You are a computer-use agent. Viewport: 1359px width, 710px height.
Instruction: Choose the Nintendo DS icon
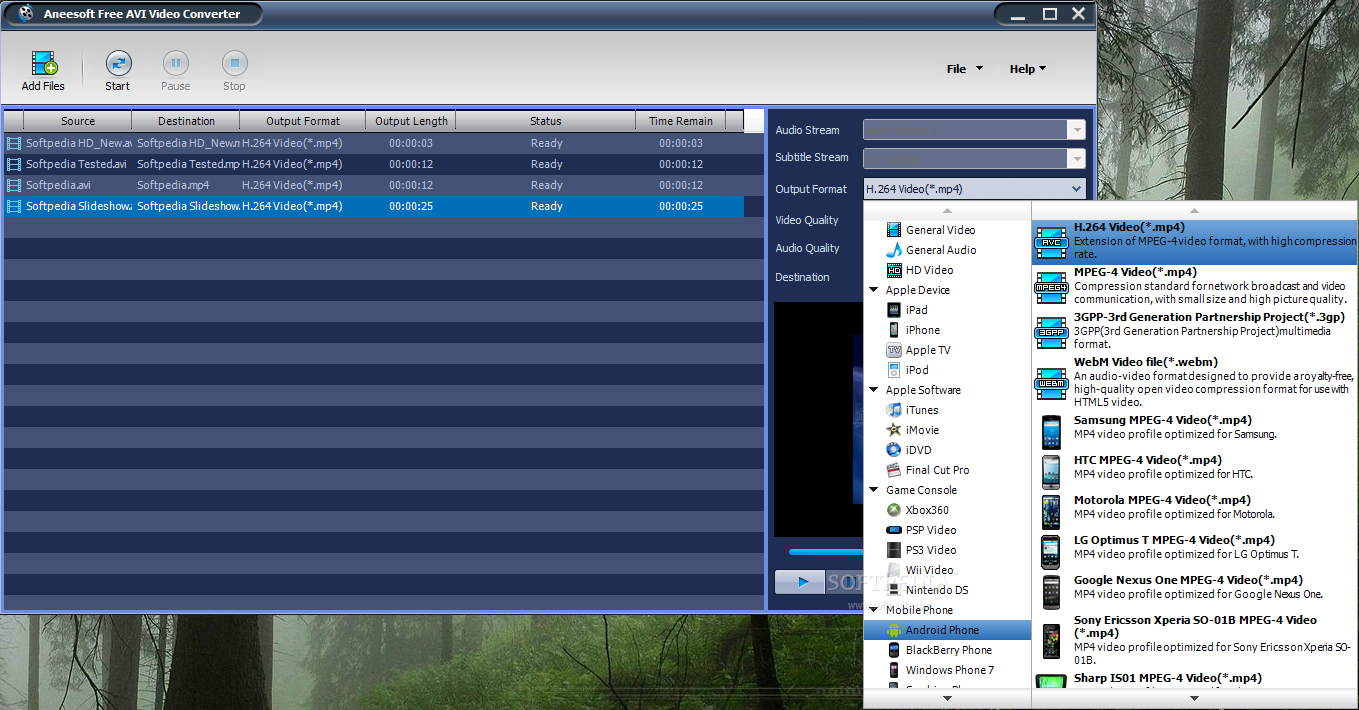point(894,590)
